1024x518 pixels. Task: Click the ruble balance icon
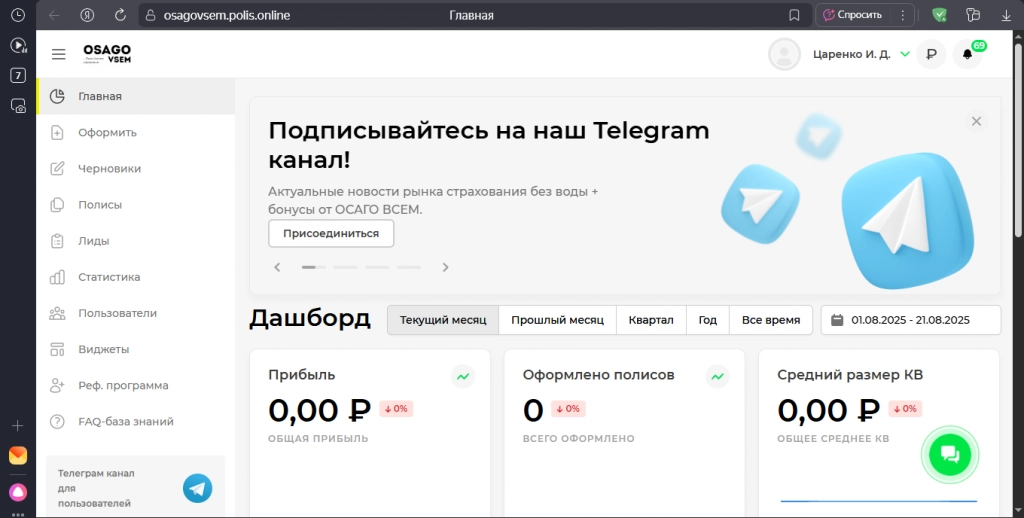(x=931, y=55)
